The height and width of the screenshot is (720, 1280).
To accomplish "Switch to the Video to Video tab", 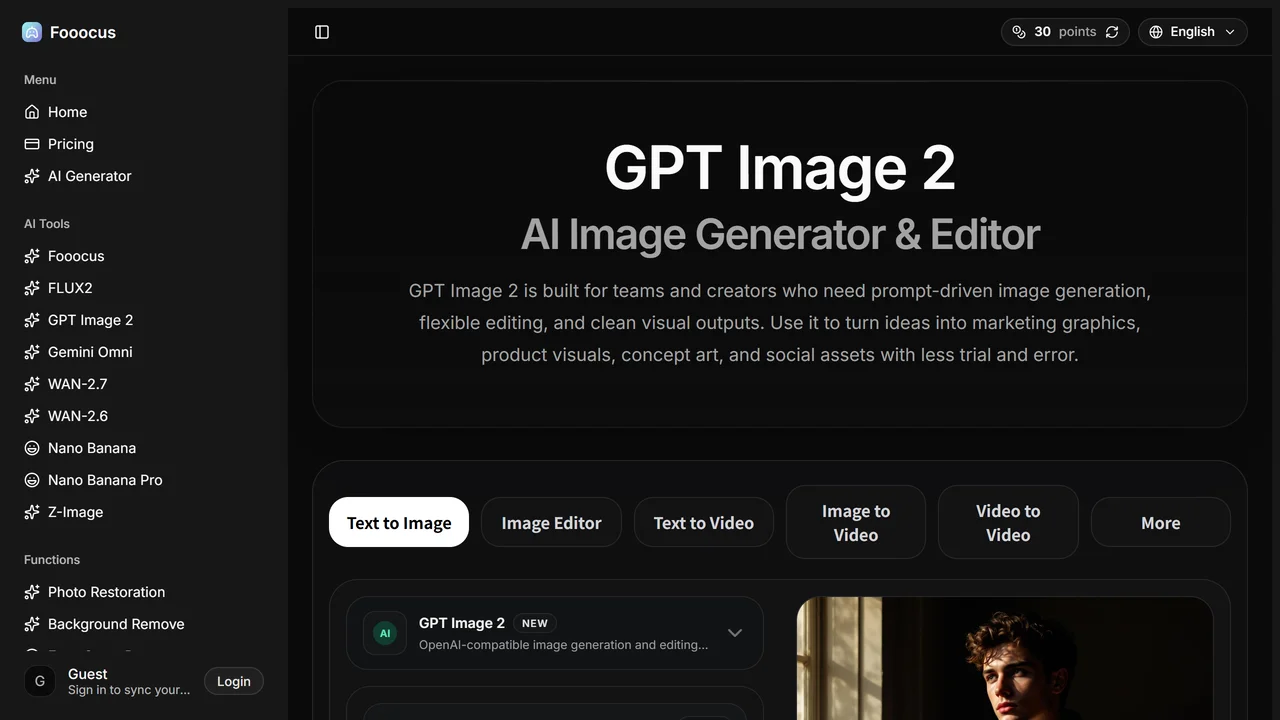I will tap(1008, 522).
